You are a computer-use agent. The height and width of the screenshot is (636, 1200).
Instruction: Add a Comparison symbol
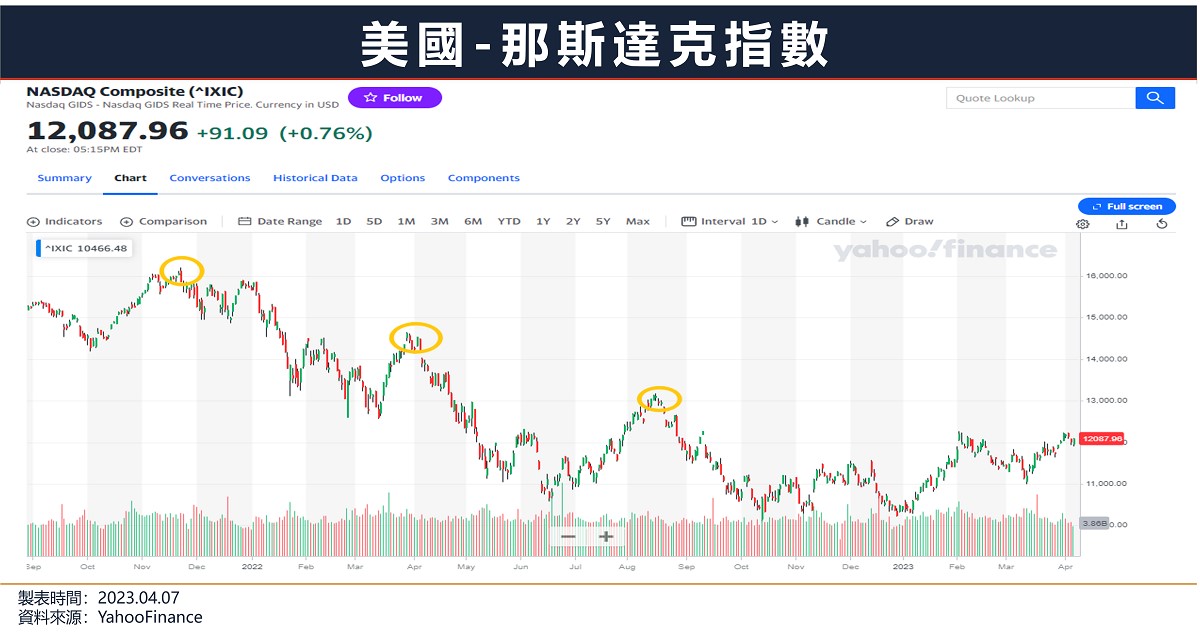coord(163,222)
